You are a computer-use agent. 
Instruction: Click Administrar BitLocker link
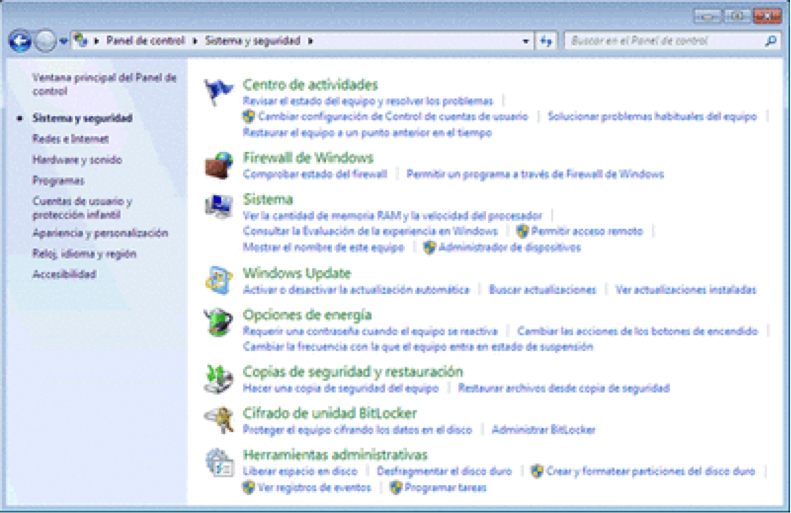[x=544, y=430]
